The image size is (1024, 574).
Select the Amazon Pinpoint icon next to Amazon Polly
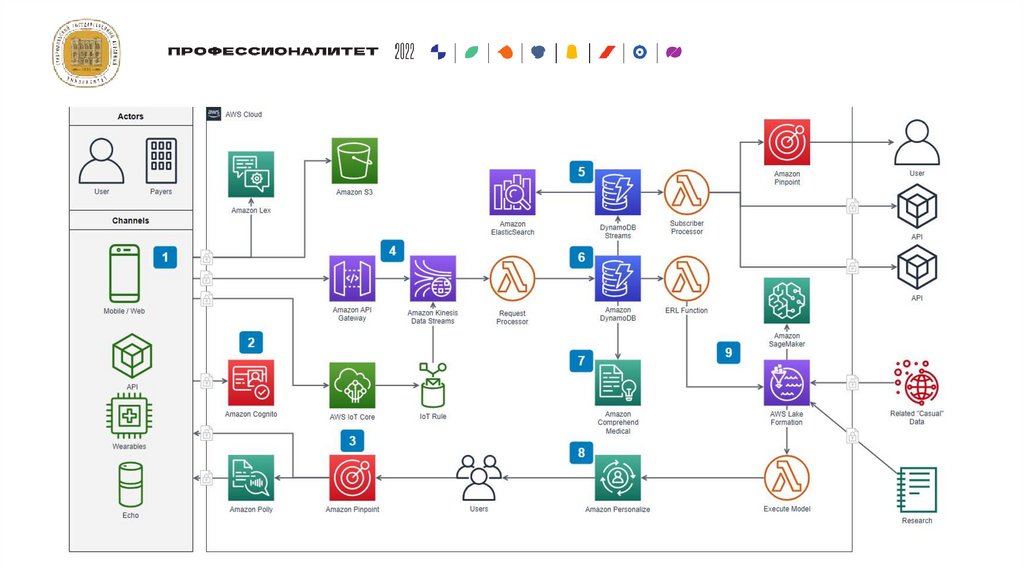coord(352,478)
